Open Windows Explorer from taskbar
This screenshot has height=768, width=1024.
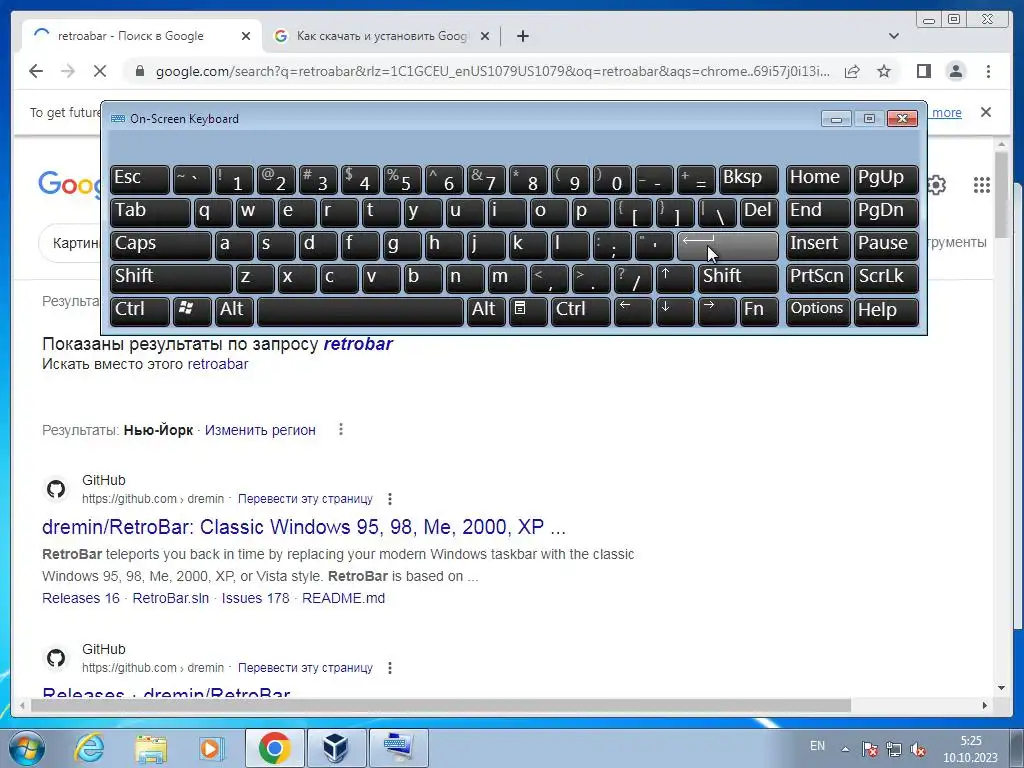coord(151,748)
